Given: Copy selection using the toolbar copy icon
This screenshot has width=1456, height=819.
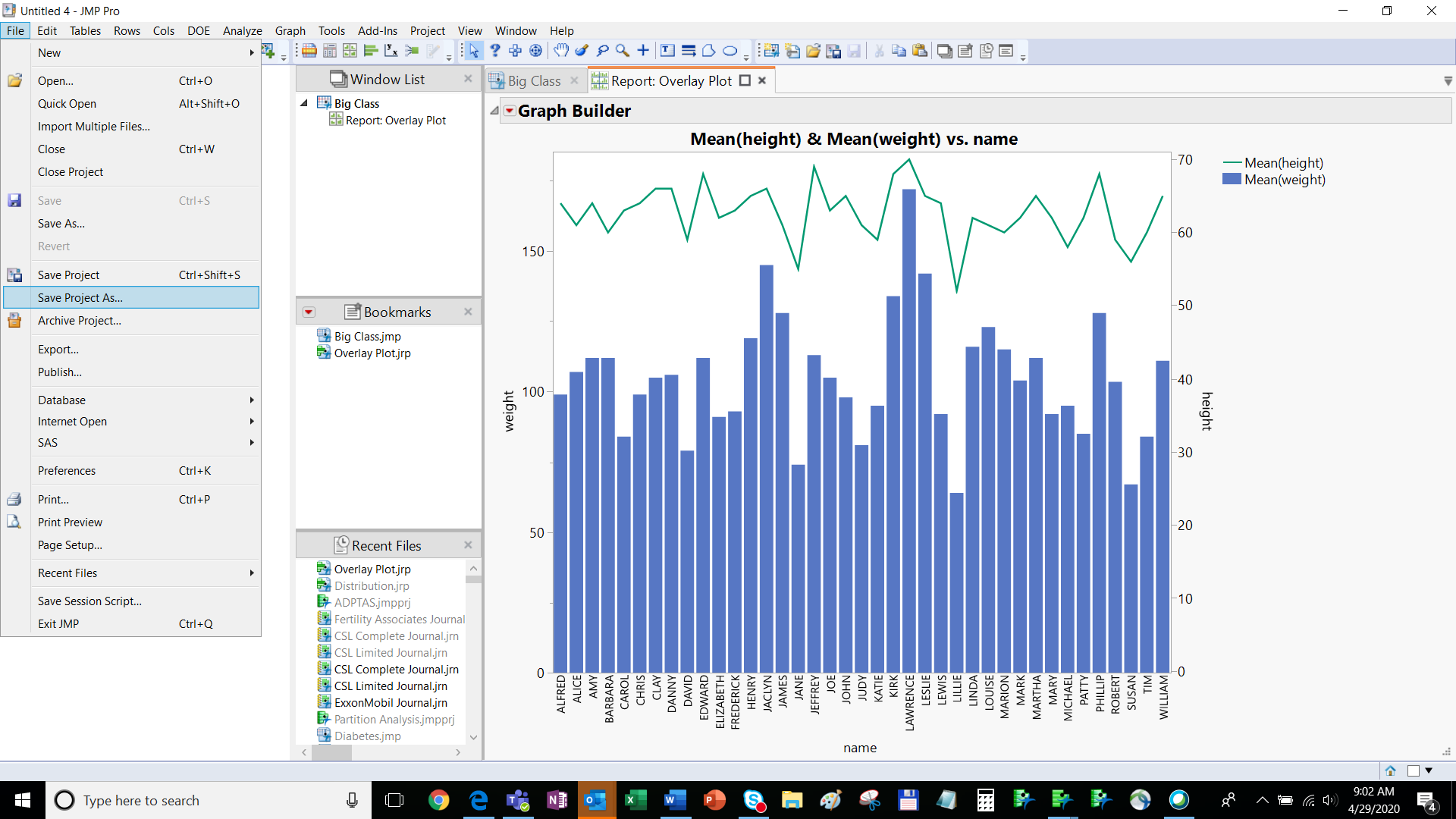Looking at the screenshot, I should (899, 51).
